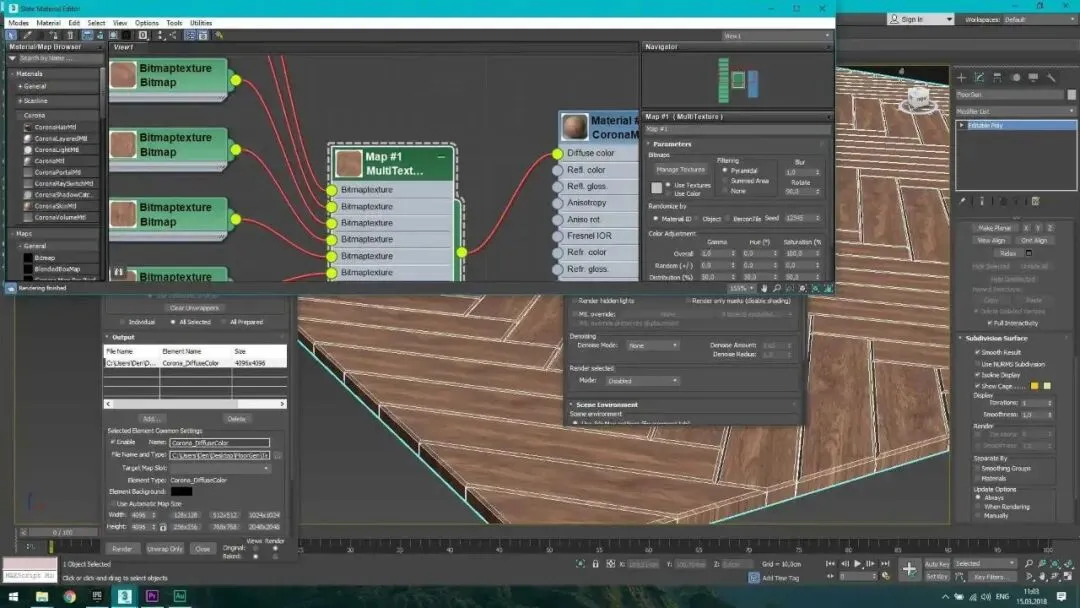This screenshot has width=1080, height=608.
Task: Select Summed Area filtering option
Action: [x=725, y=180]
